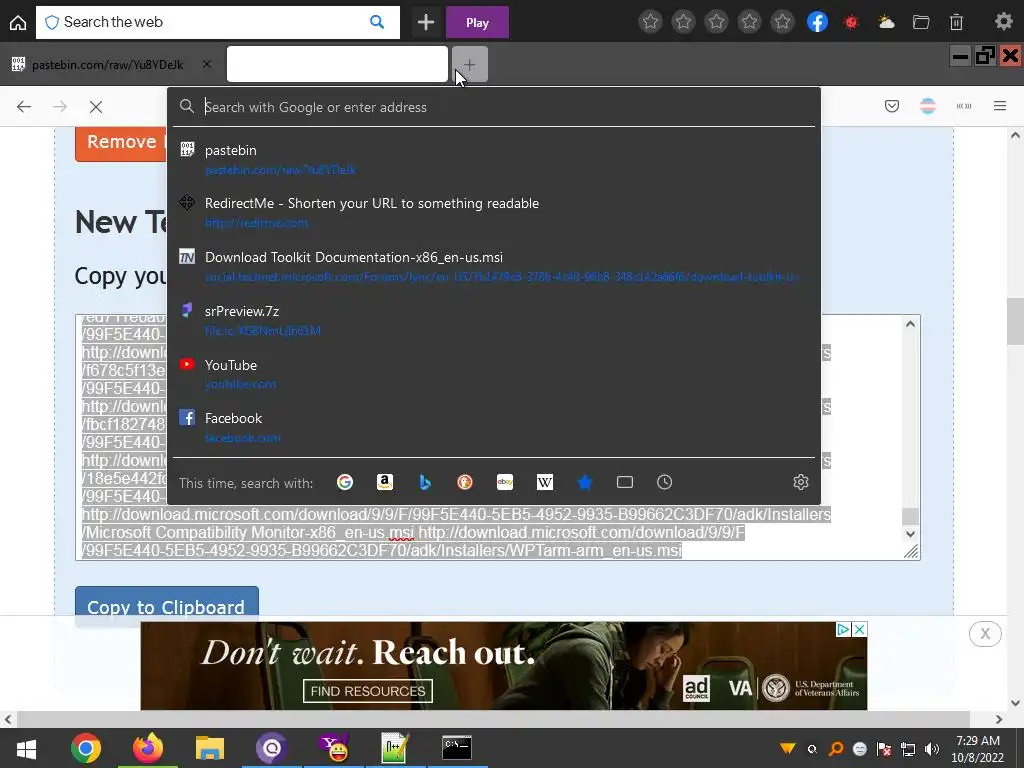Search this time with Bing
This screenshot has height=768, width=1024.
pos(425,482)
